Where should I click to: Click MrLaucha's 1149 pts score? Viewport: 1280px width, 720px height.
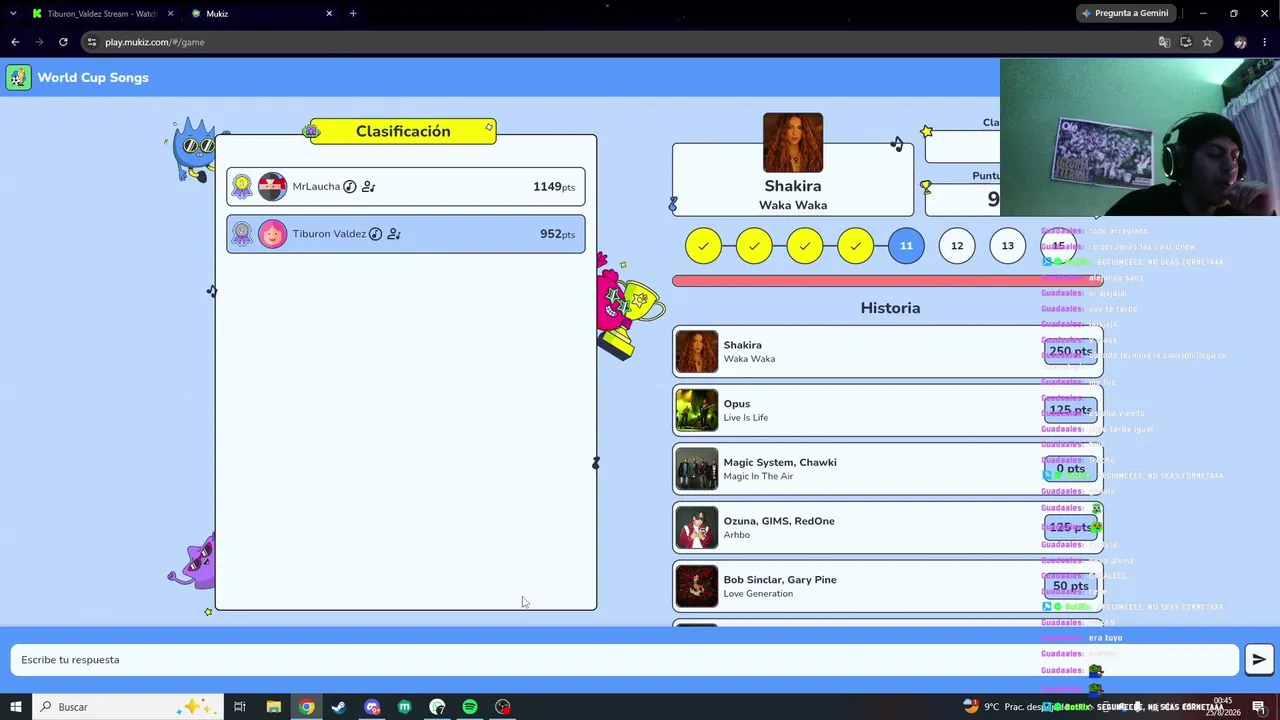[554, 187]
